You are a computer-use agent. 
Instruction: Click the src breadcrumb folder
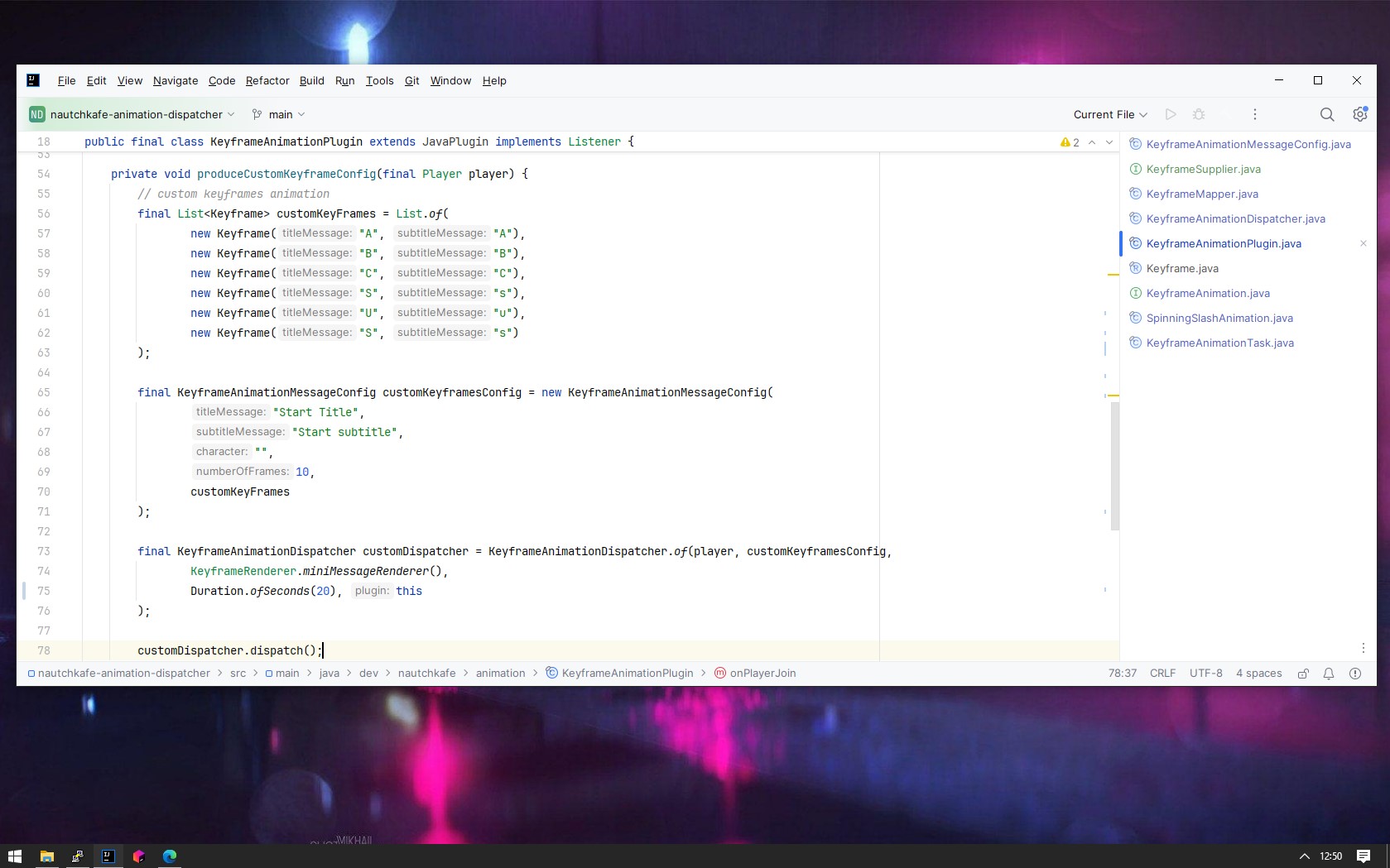238,674
